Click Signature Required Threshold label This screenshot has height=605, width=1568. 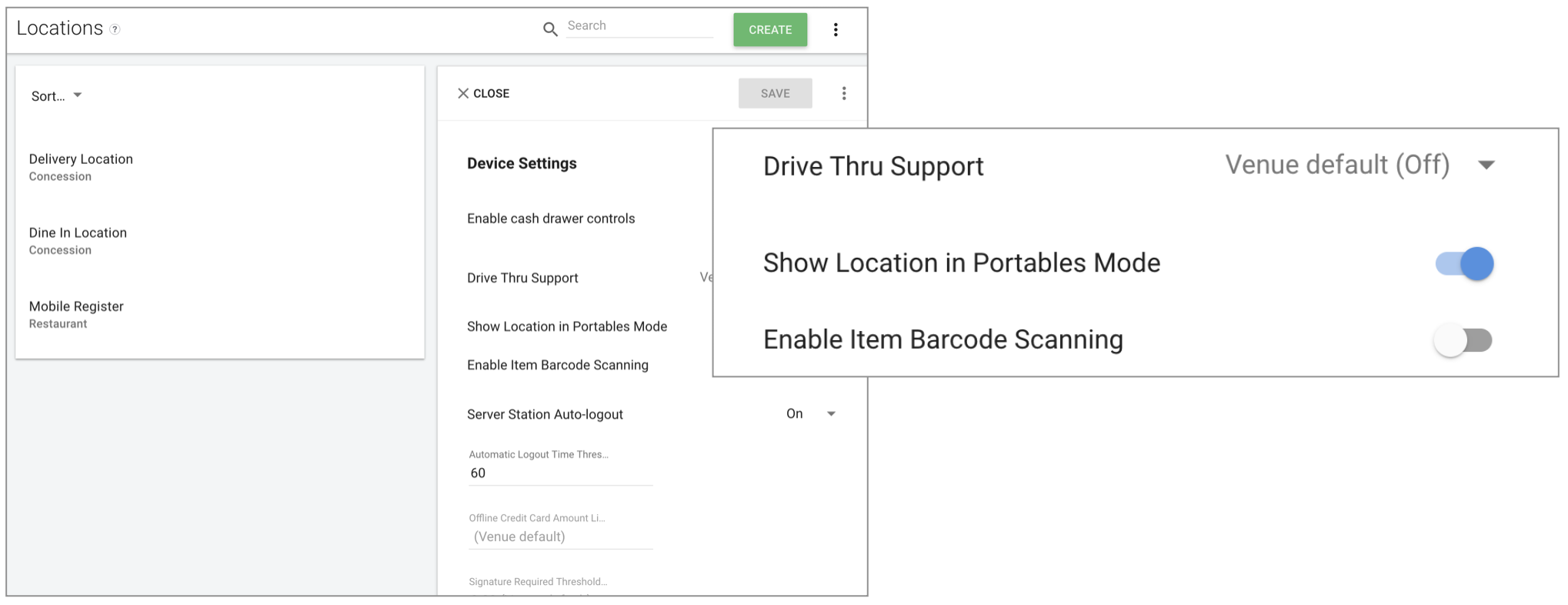click(x=538, y=582)
